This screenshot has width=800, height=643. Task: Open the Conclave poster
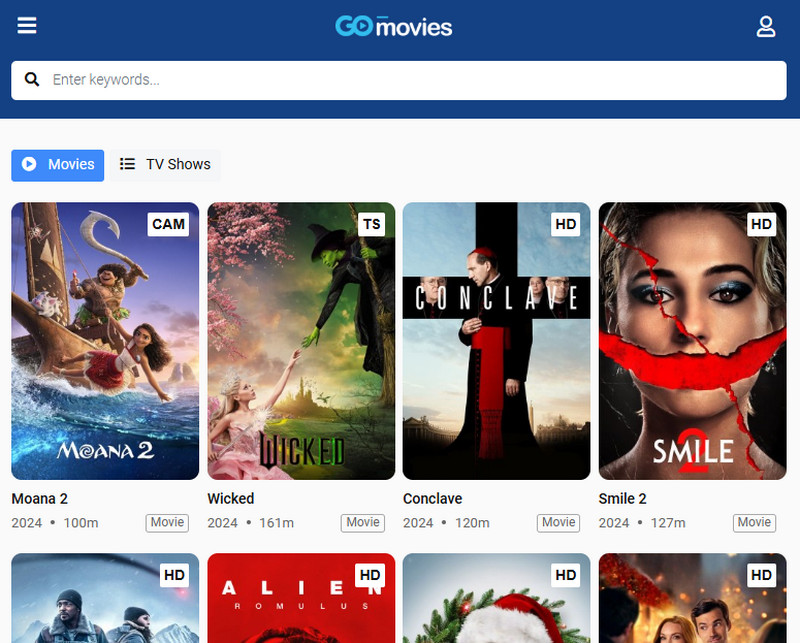click(496, 341)
